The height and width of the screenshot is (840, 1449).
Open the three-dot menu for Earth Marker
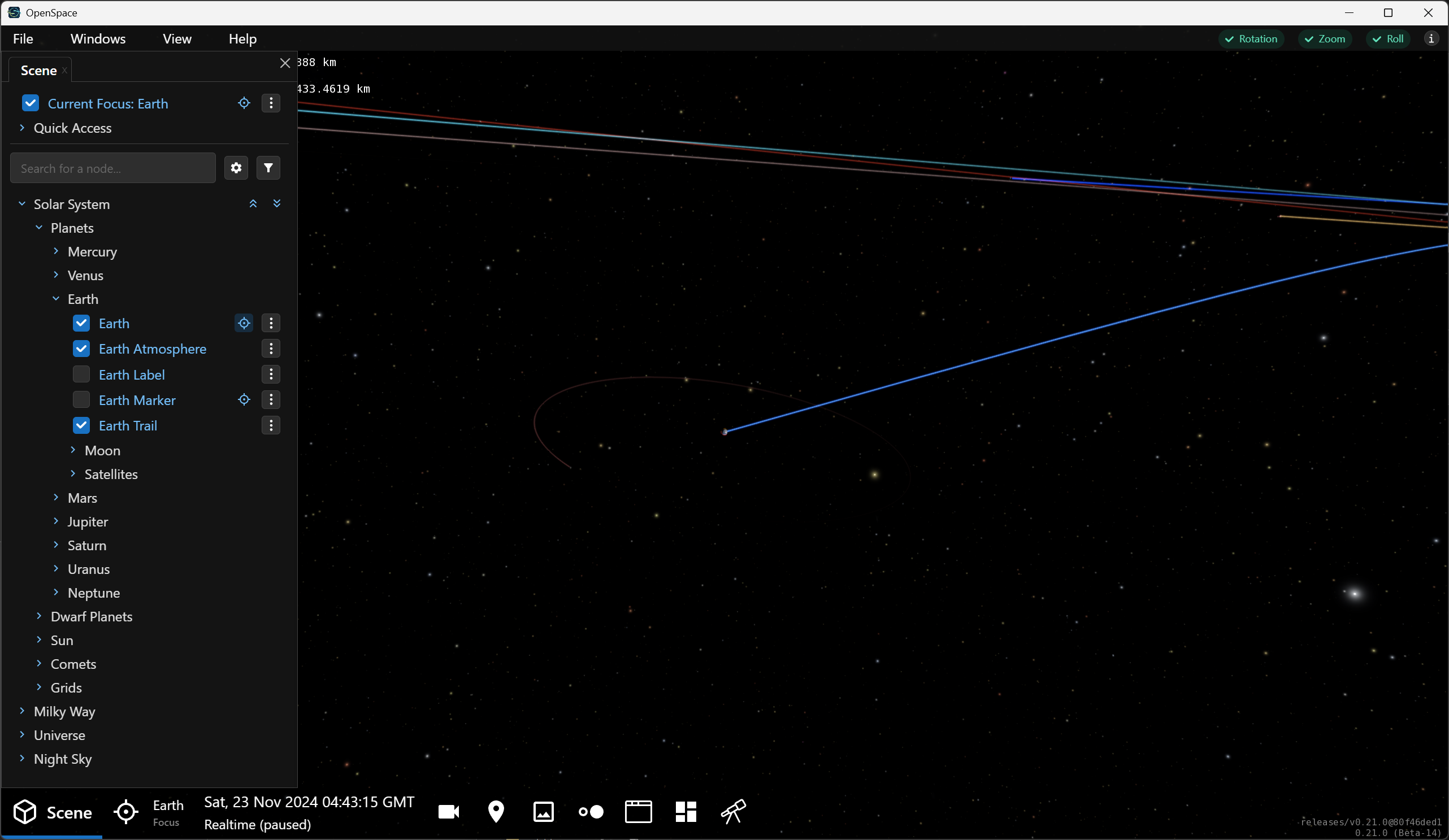[x=271, y=399]
